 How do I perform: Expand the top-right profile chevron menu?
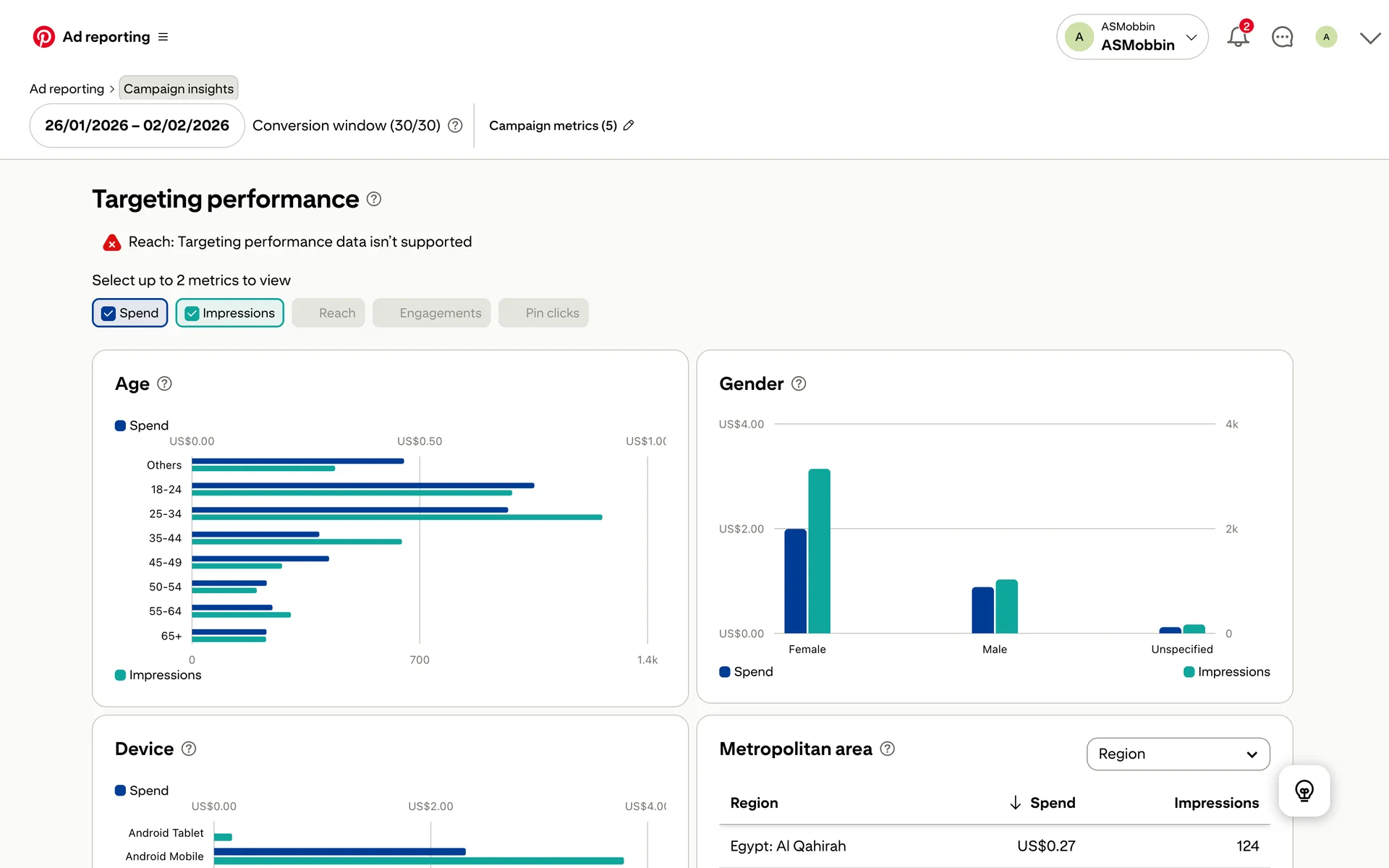(x=1369, y=38)
